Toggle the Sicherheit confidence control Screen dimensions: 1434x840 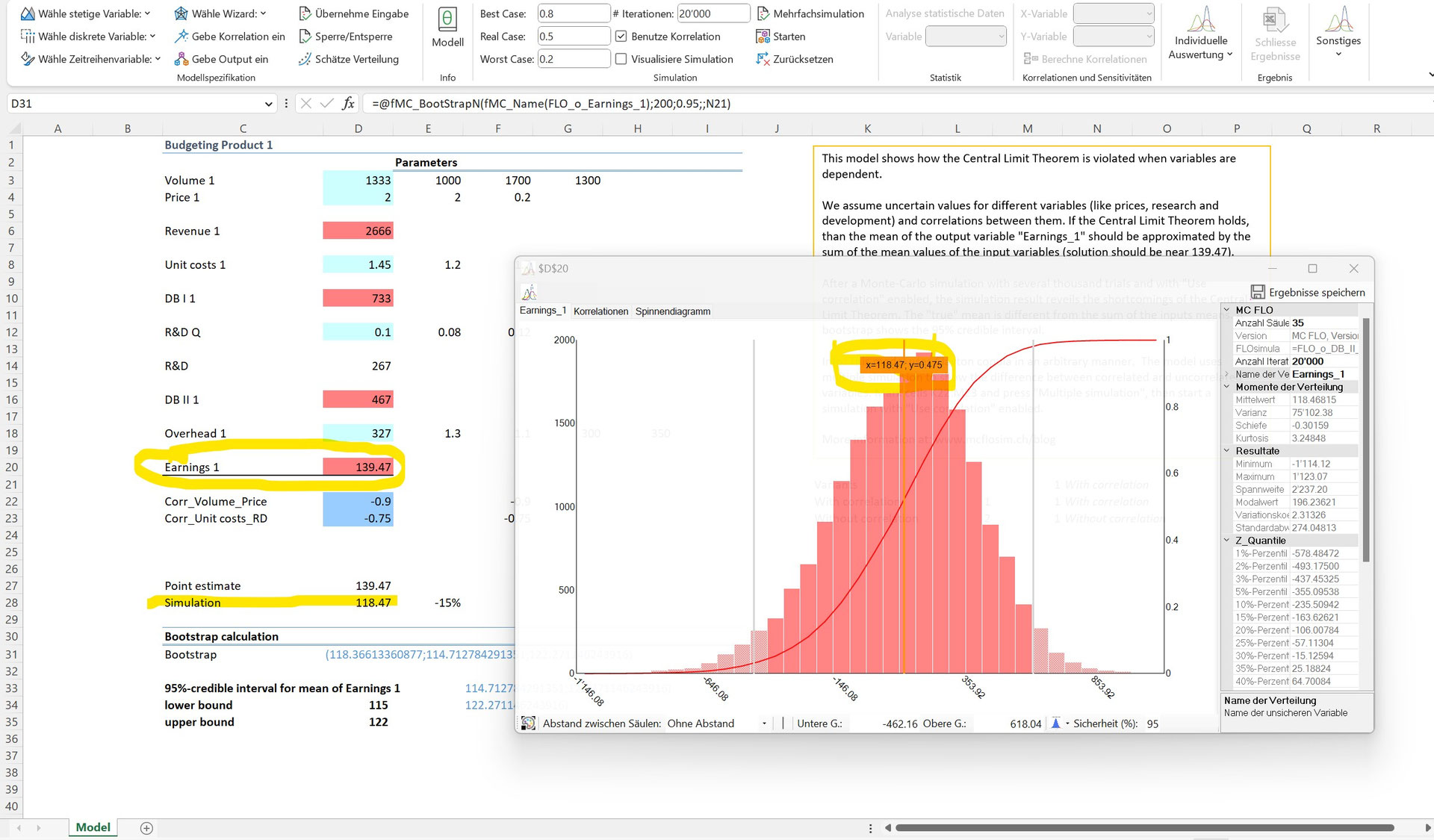click(x=1056, y=724)
